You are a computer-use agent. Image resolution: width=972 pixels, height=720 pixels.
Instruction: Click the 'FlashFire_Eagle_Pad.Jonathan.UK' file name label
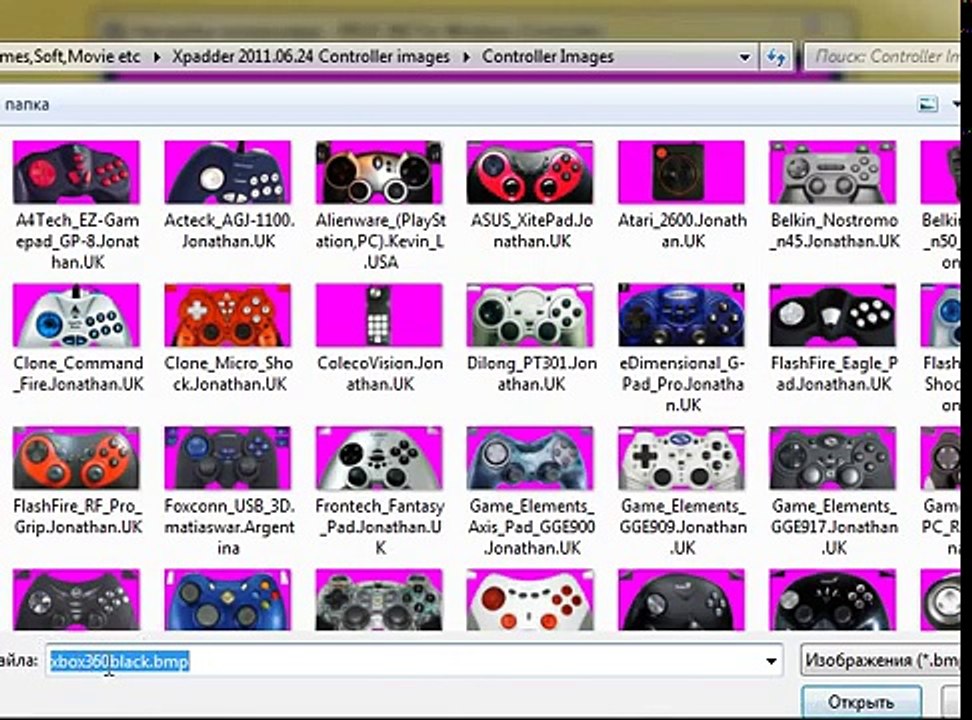click(x=834, y=373)
